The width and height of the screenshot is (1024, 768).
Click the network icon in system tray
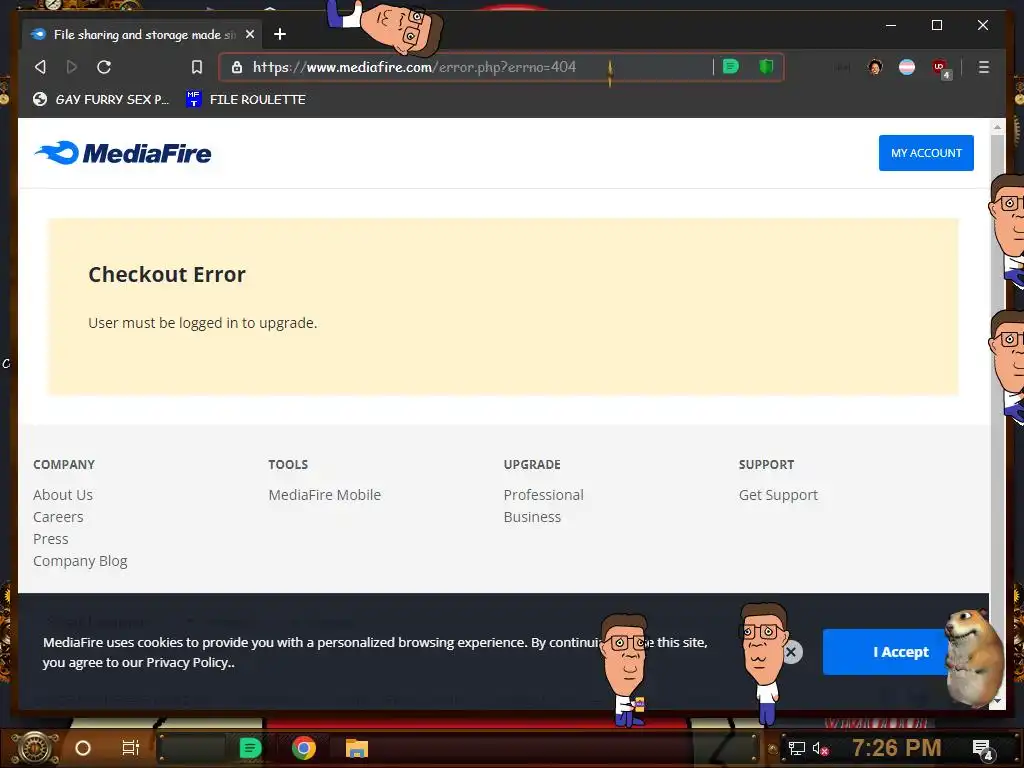796,748
